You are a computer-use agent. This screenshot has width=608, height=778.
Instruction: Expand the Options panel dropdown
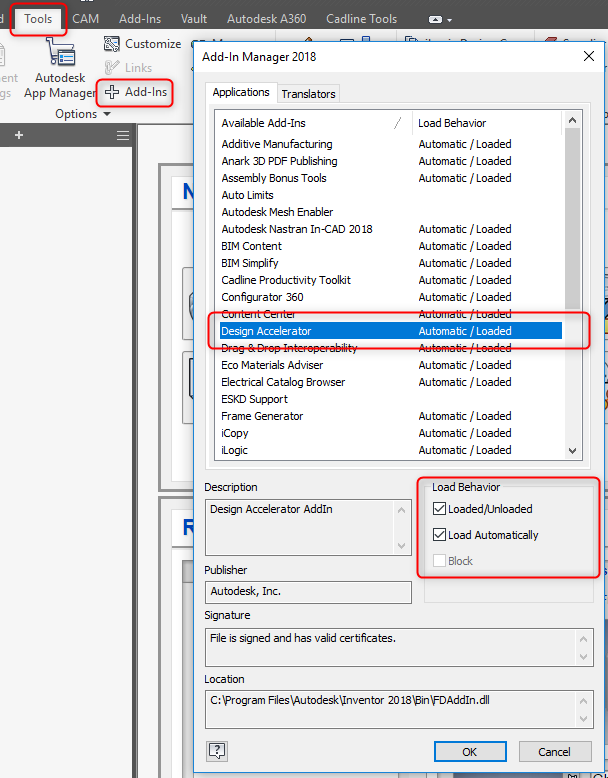click(x=107, y=114)
